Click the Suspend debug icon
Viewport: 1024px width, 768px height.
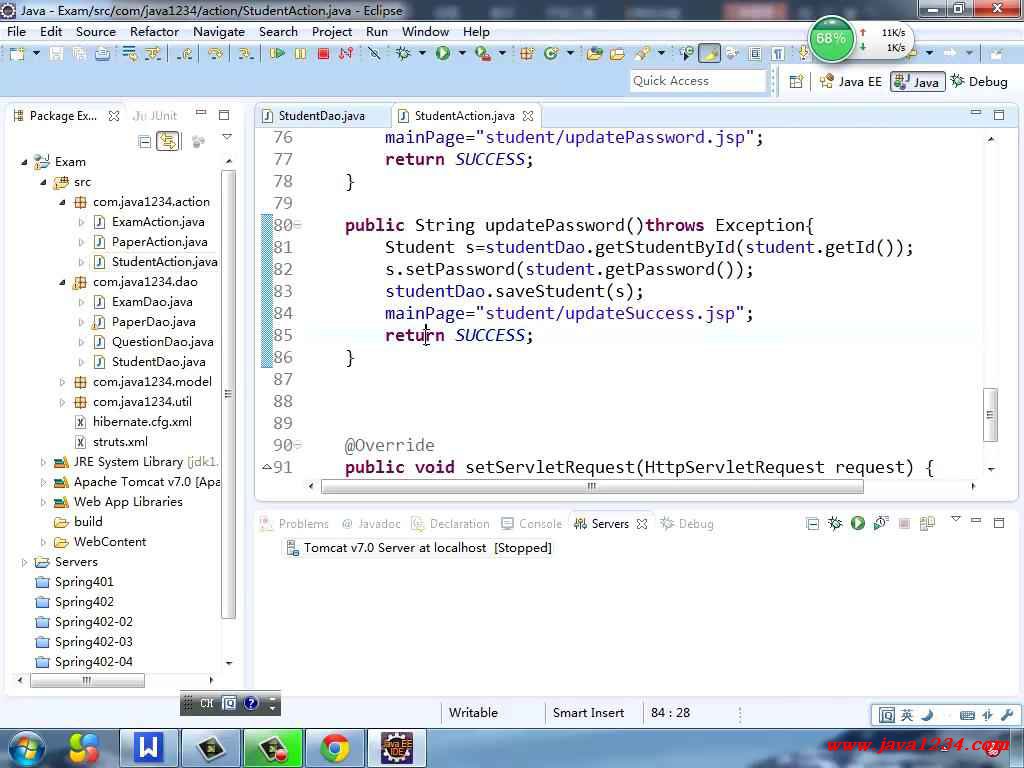[300, 54]
